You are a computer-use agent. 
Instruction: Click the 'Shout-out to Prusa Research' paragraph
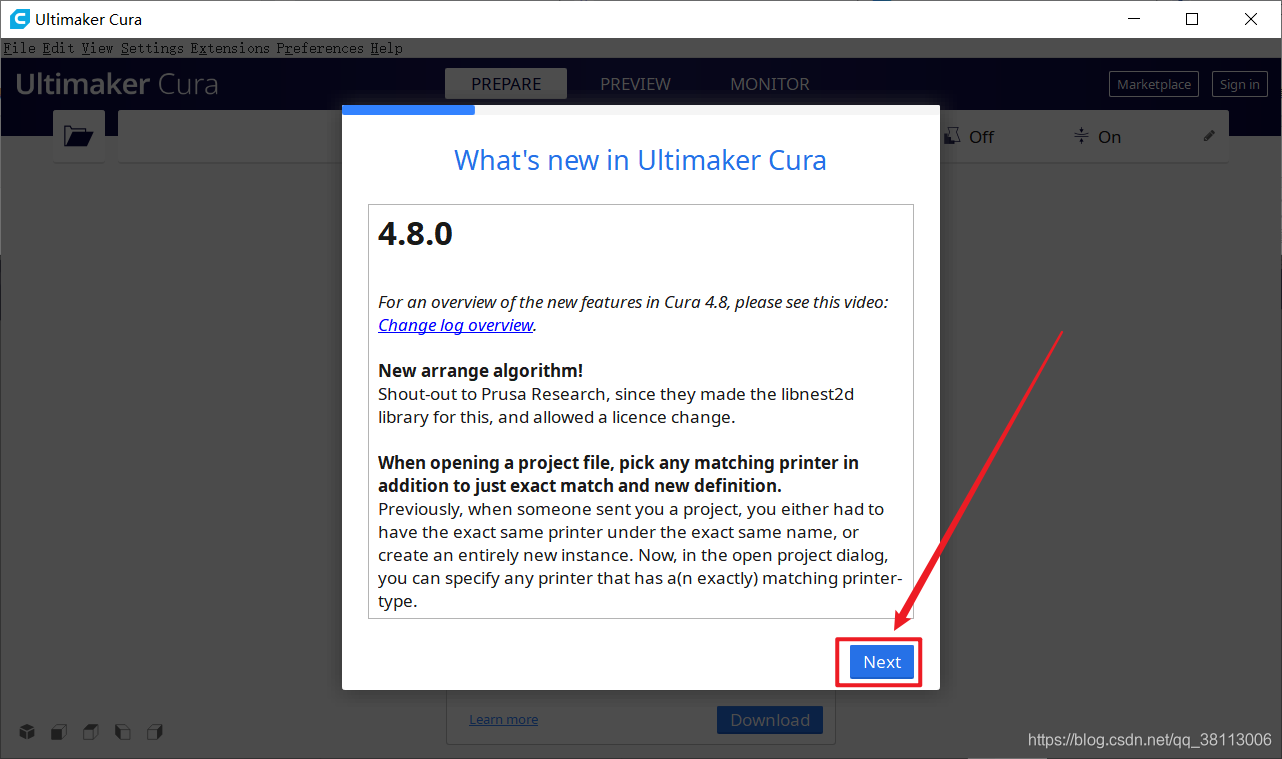[616, 406]
